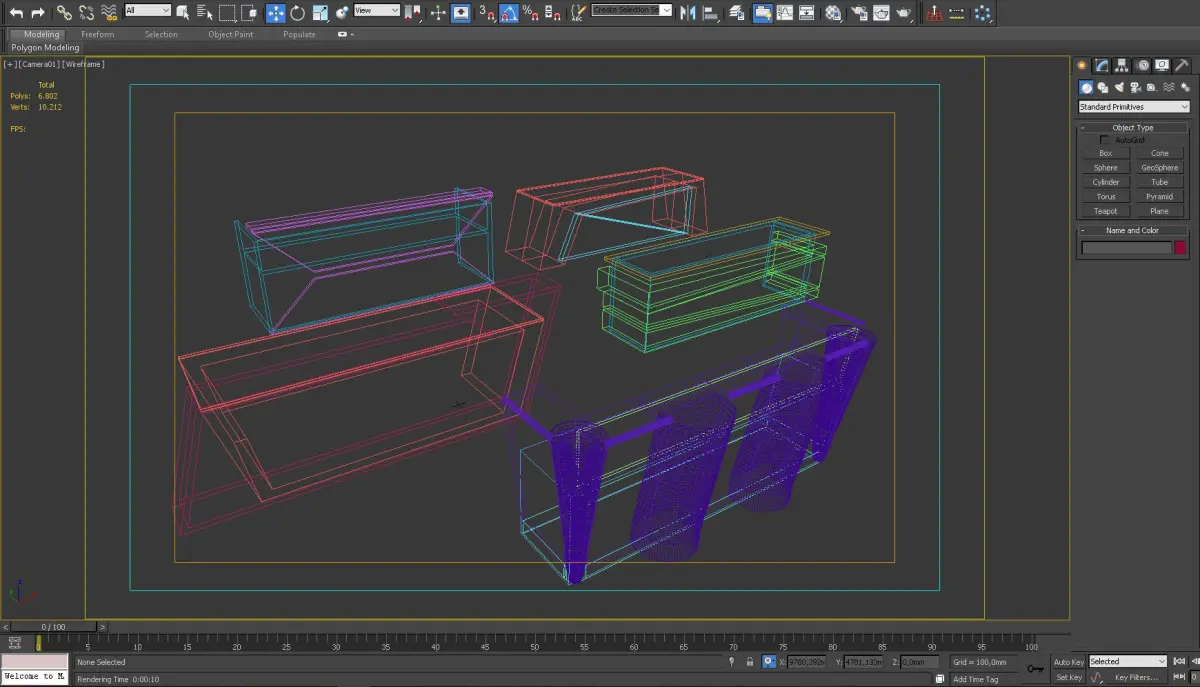The image size is (1200, 687).
Task: Enable the AutoGrid checkbox
Action: pos(1104,140)
